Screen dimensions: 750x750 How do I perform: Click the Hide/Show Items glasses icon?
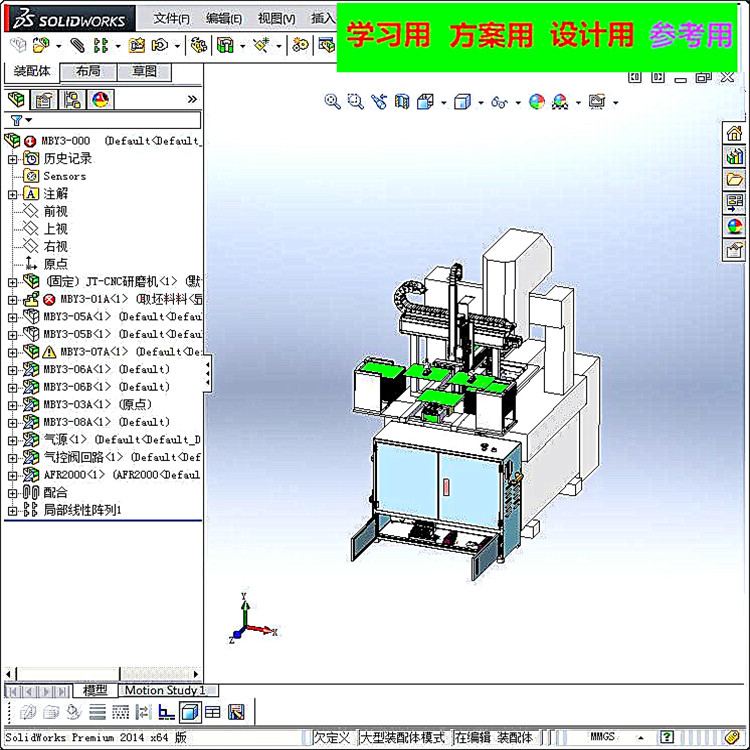pyautogui.click(x=499, y=102)
